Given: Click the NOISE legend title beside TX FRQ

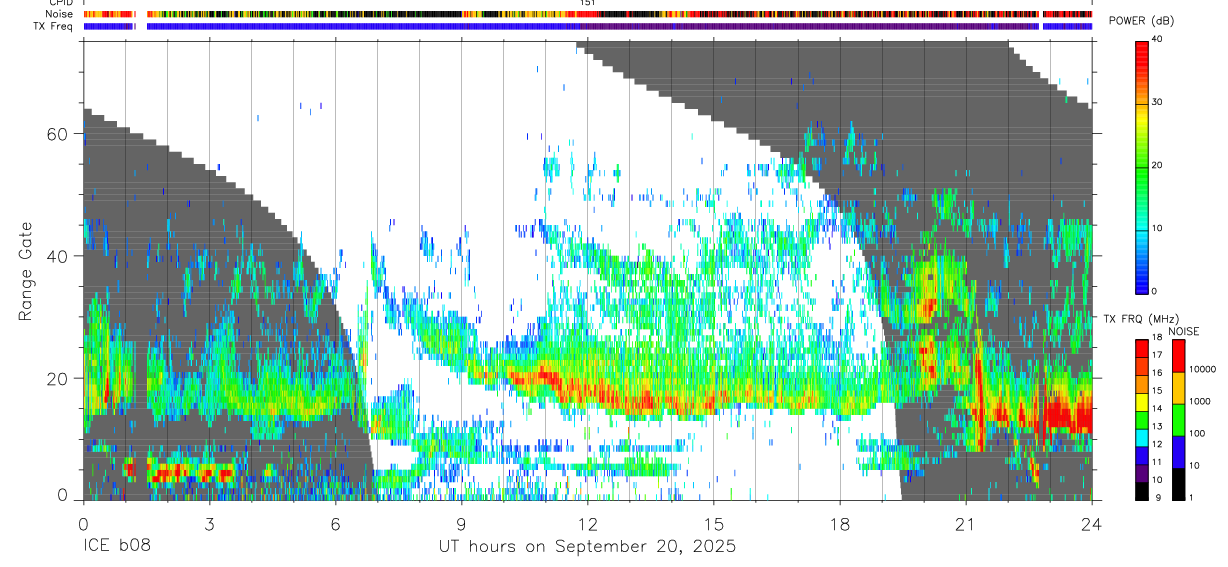Looking at the screenshot, I should click(1186, 331).
